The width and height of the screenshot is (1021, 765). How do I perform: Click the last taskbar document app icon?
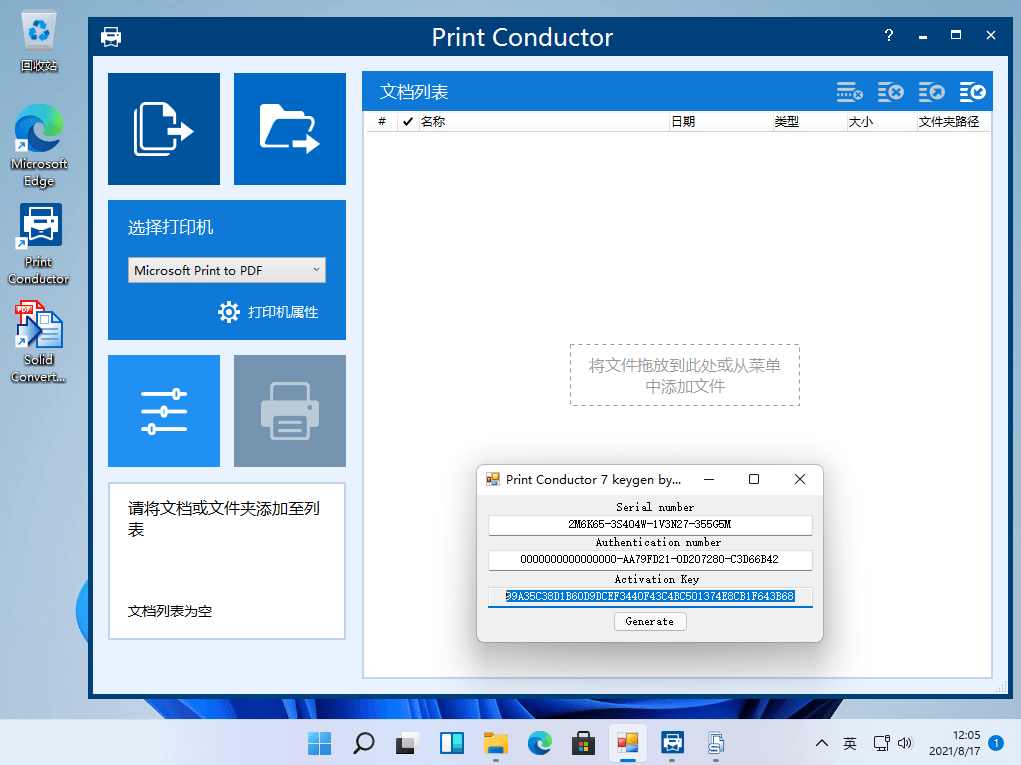point(716,743)
